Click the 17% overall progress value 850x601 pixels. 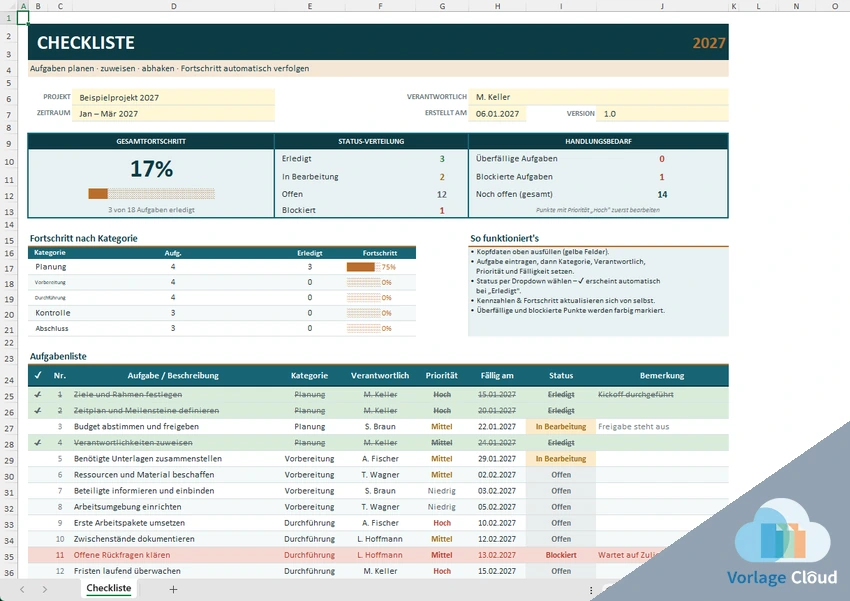(152, 169)
